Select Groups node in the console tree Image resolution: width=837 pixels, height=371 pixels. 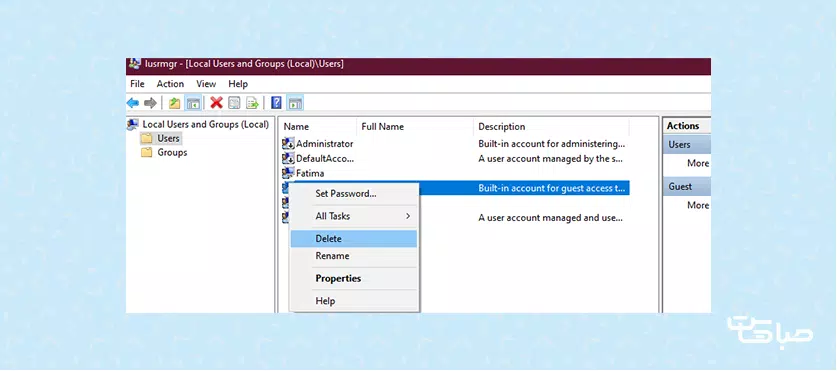coord(172,153)
